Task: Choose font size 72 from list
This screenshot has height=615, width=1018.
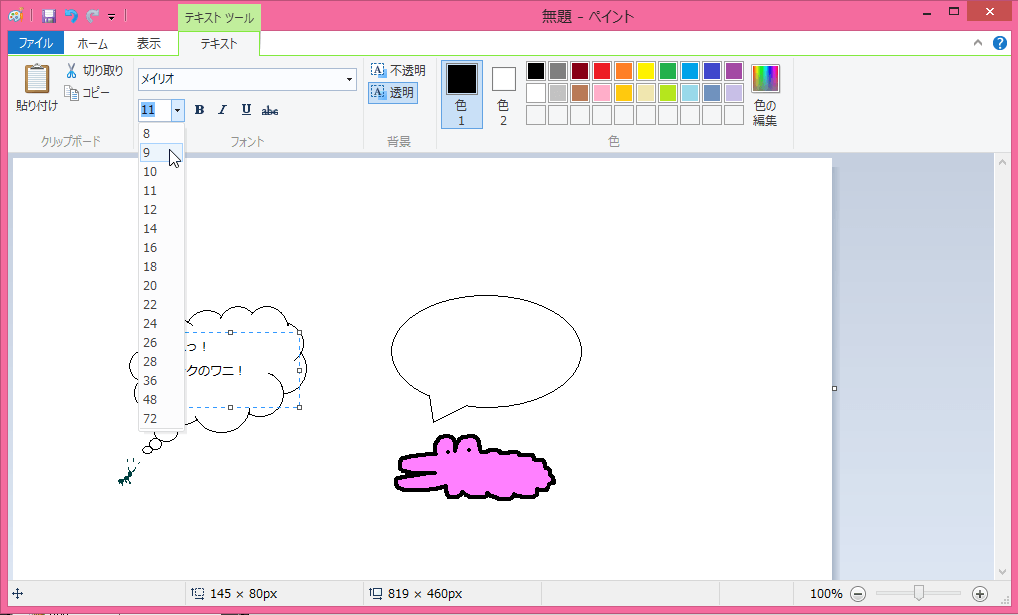Action: (161, 419)
